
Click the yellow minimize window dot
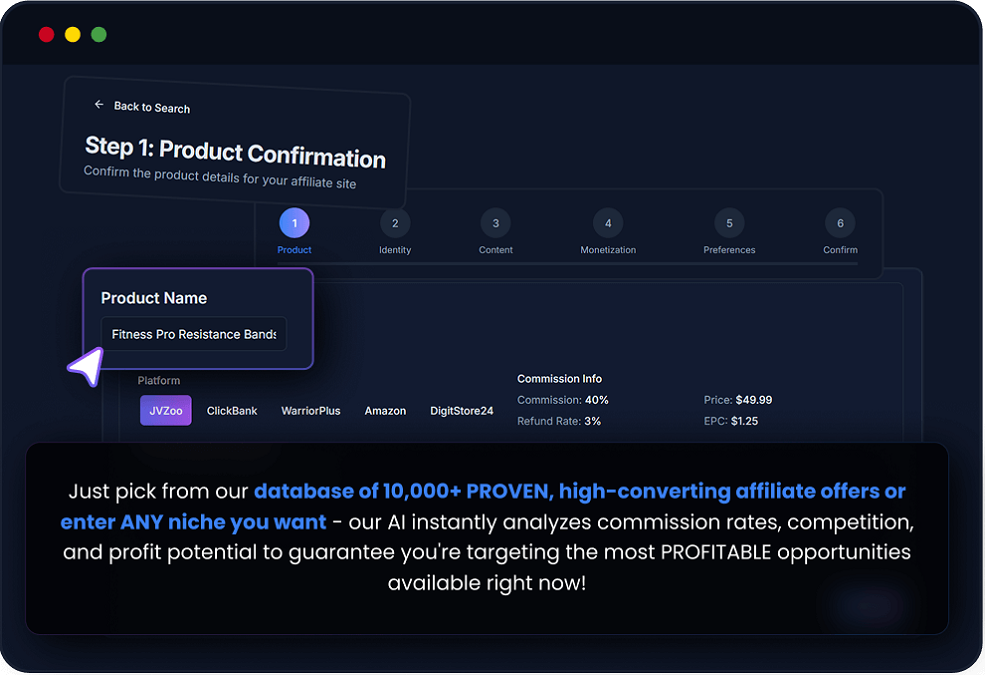pyautogui.click(x=72, y=35)
